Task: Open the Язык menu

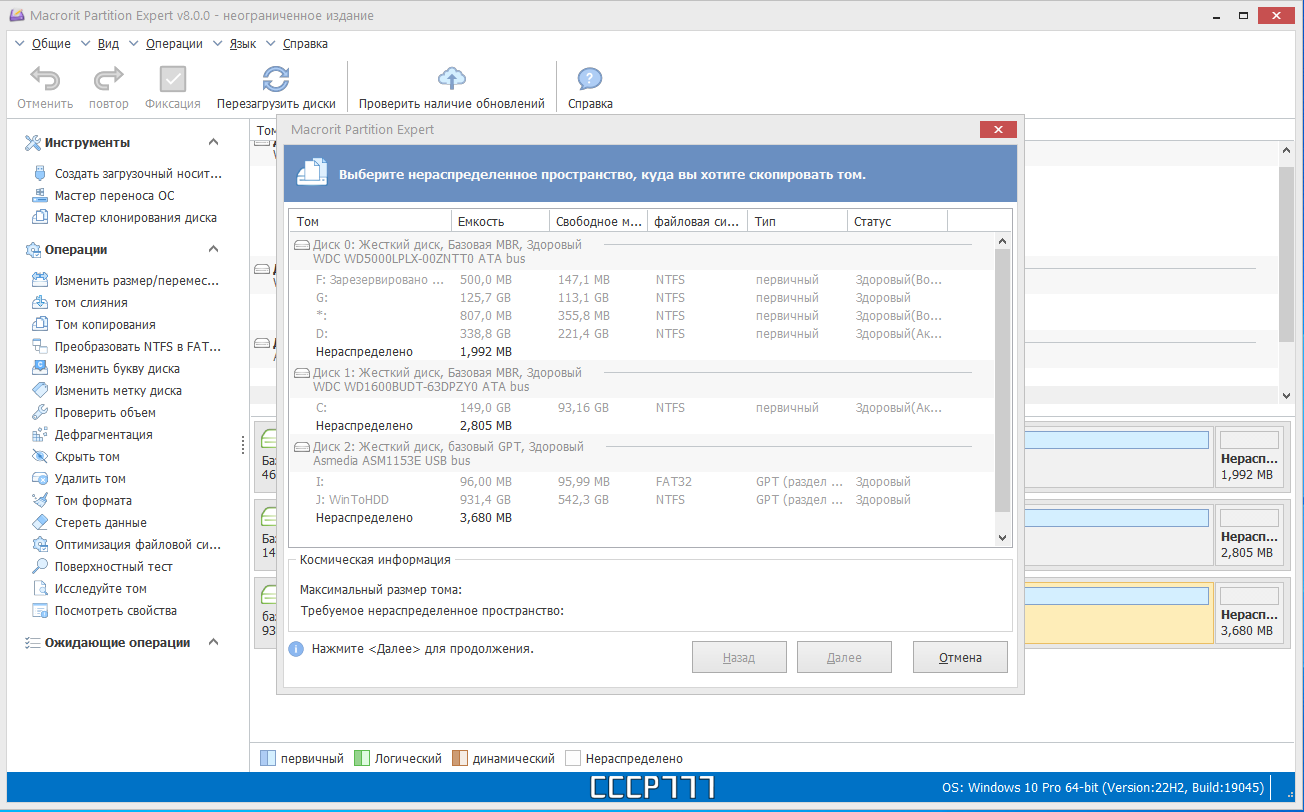Action: tap(243, 44)
